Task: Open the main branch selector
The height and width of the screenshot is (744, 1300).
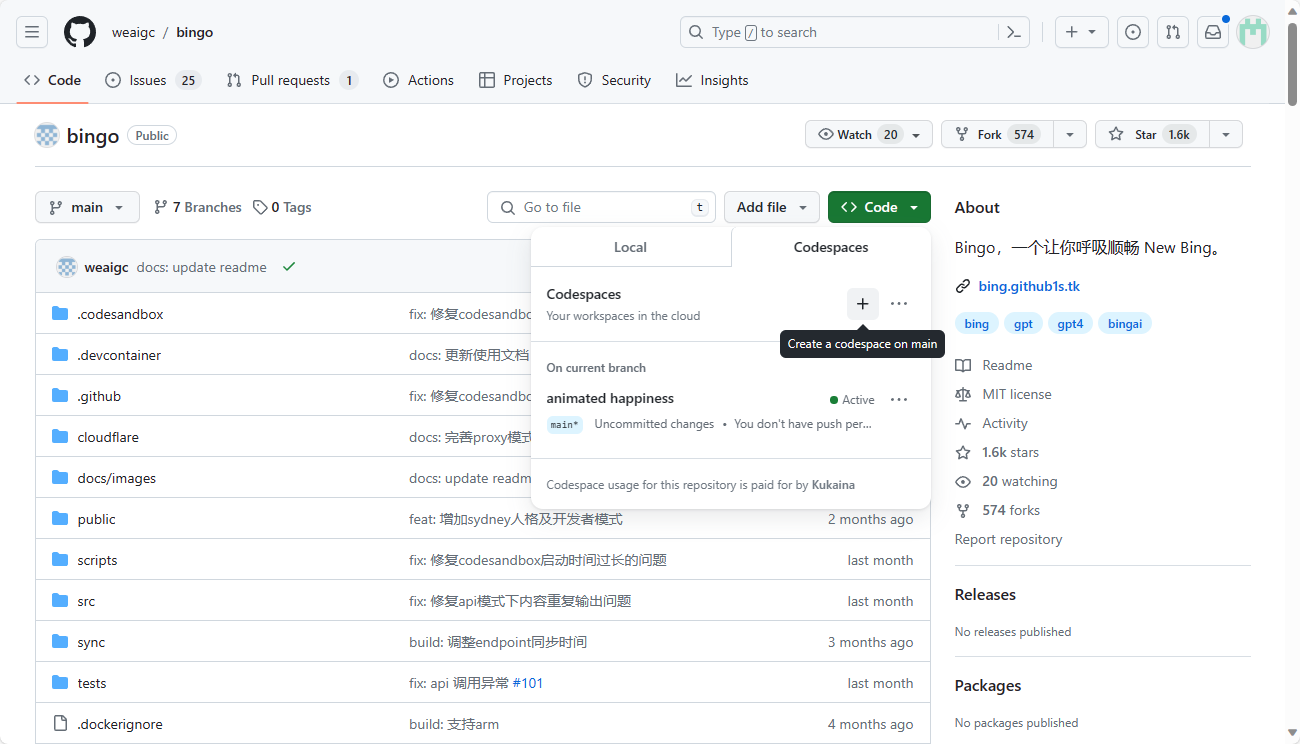Action: tap(87, 207)
